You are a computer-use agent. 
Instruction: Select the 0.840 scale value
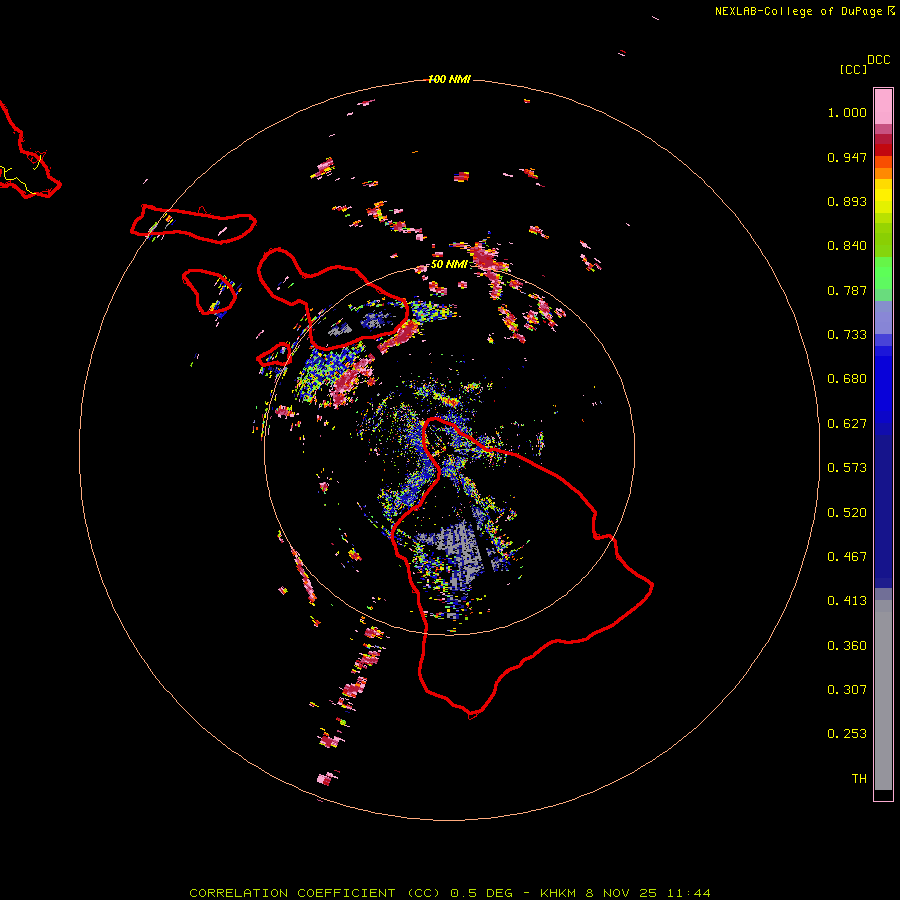coord(847,246)
